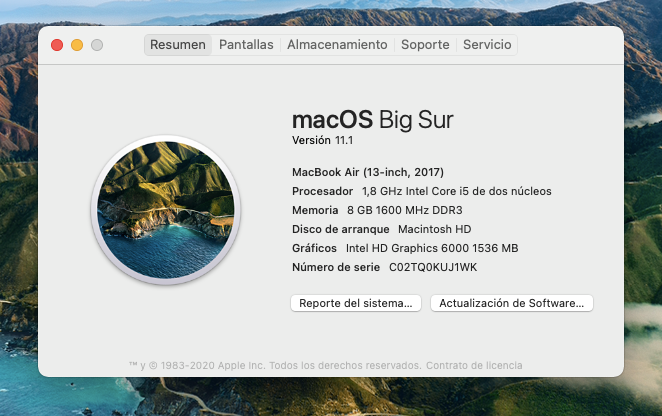Viewport: 662px width, 416px height.
Task: Click Intel HD Graphics 6000 1536 MB
Action: coord(432,248)
